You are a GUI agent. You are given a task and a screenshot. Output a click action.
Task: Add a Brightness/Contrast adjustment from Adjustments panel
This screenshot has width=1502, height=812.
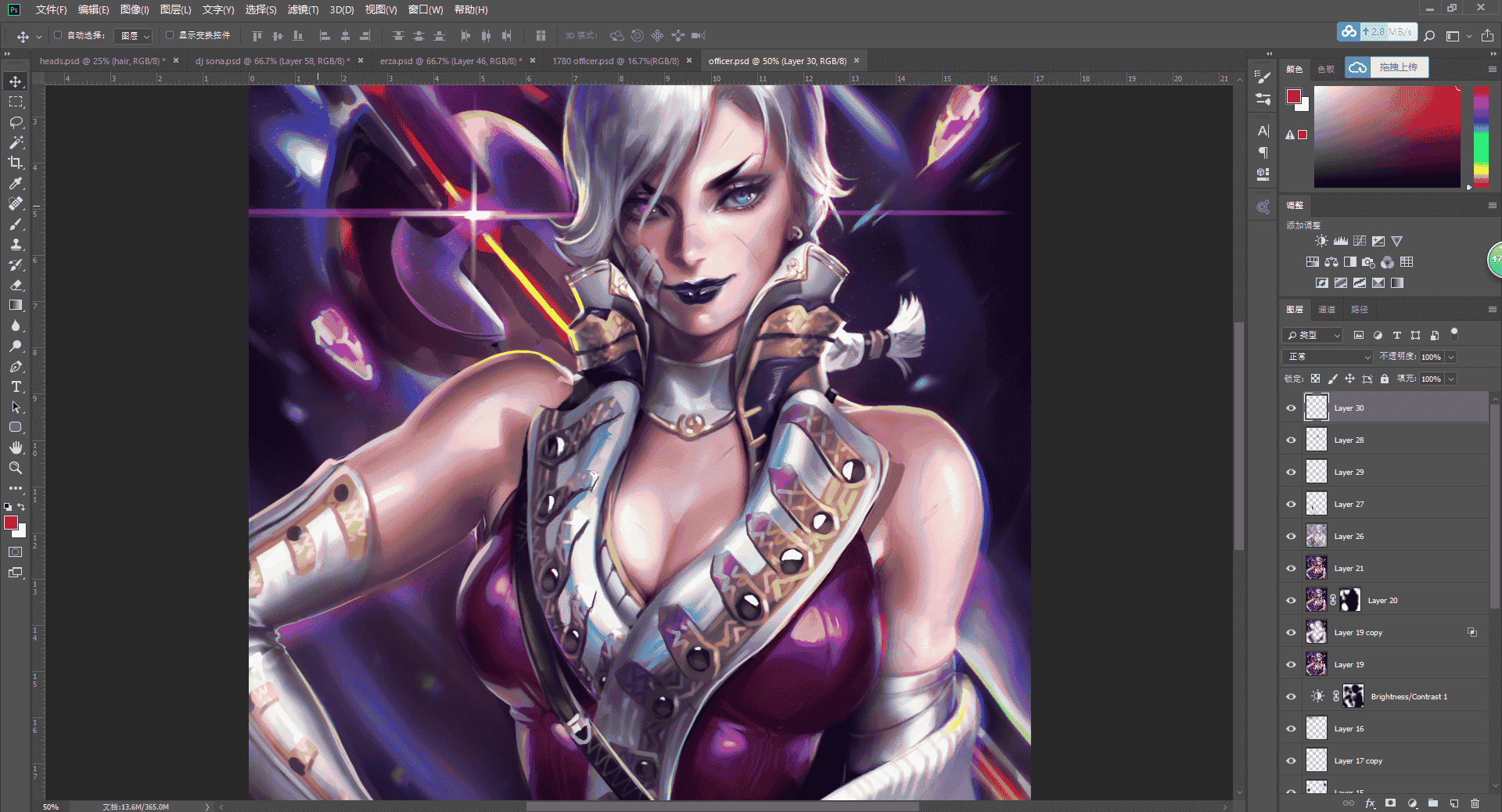click(1321, 241)
